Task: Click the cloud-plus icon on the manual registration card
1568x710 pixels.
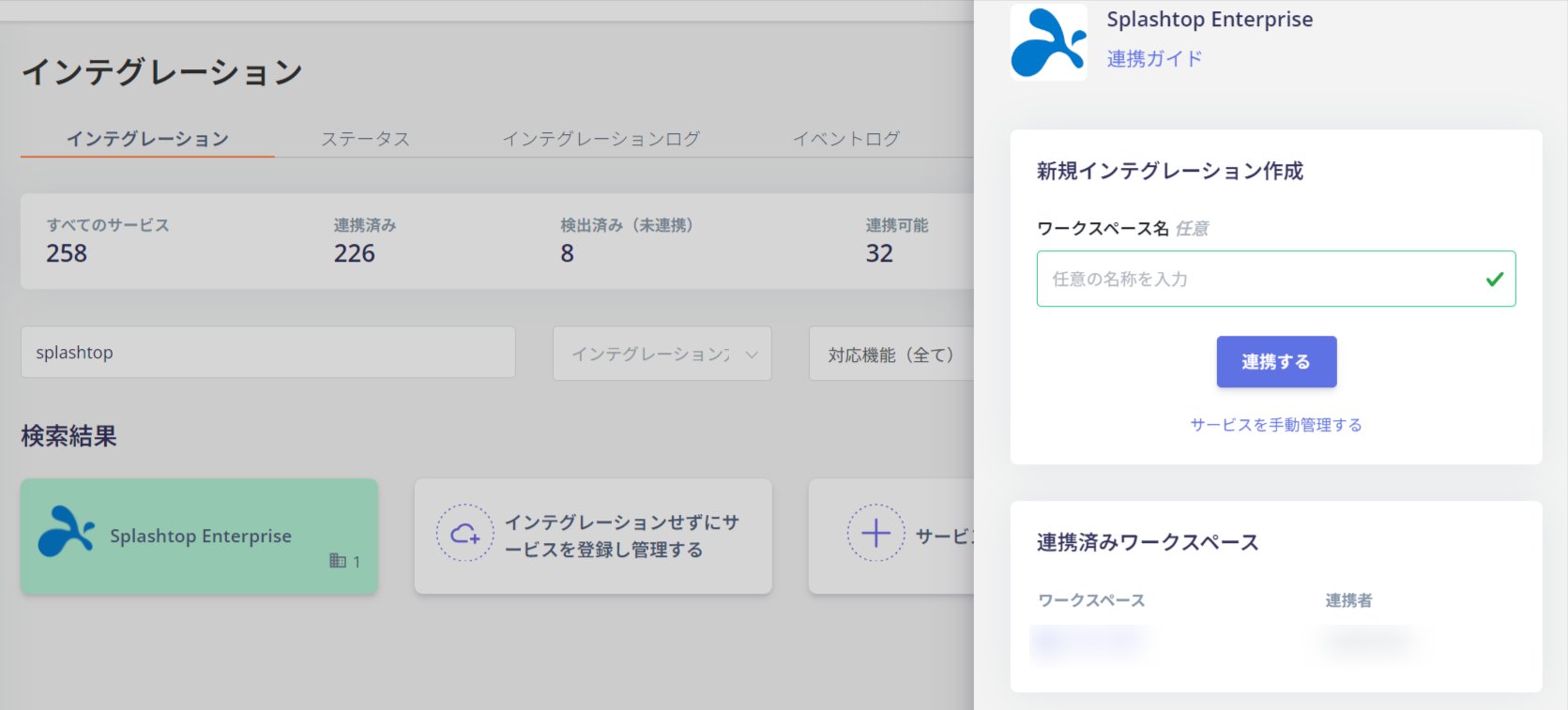Action: [x=464, y=534]
